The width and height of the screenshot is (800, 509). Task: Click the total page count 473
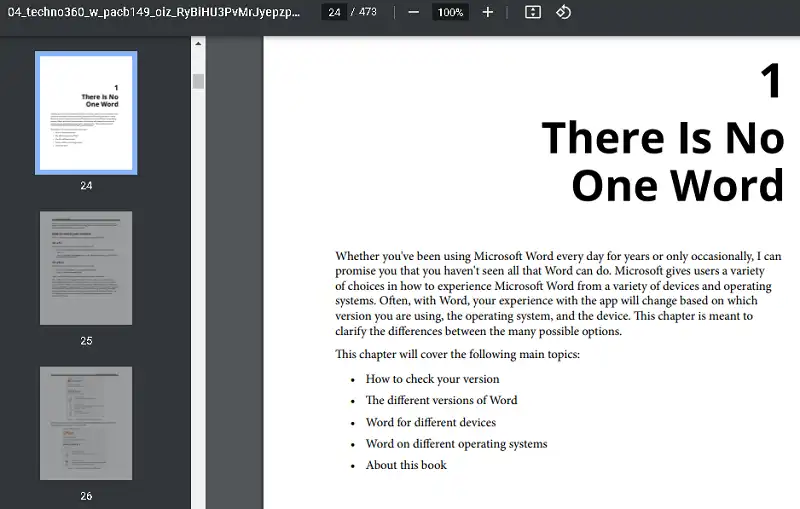(x=367, y=12)
